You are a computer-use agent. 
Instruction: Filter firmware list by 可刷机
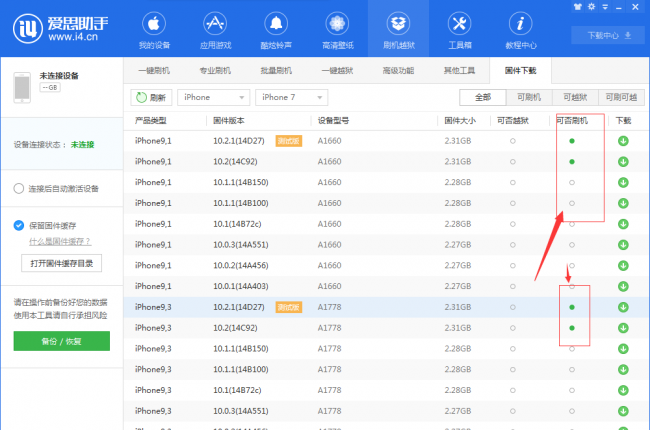(x=529, y=97)
